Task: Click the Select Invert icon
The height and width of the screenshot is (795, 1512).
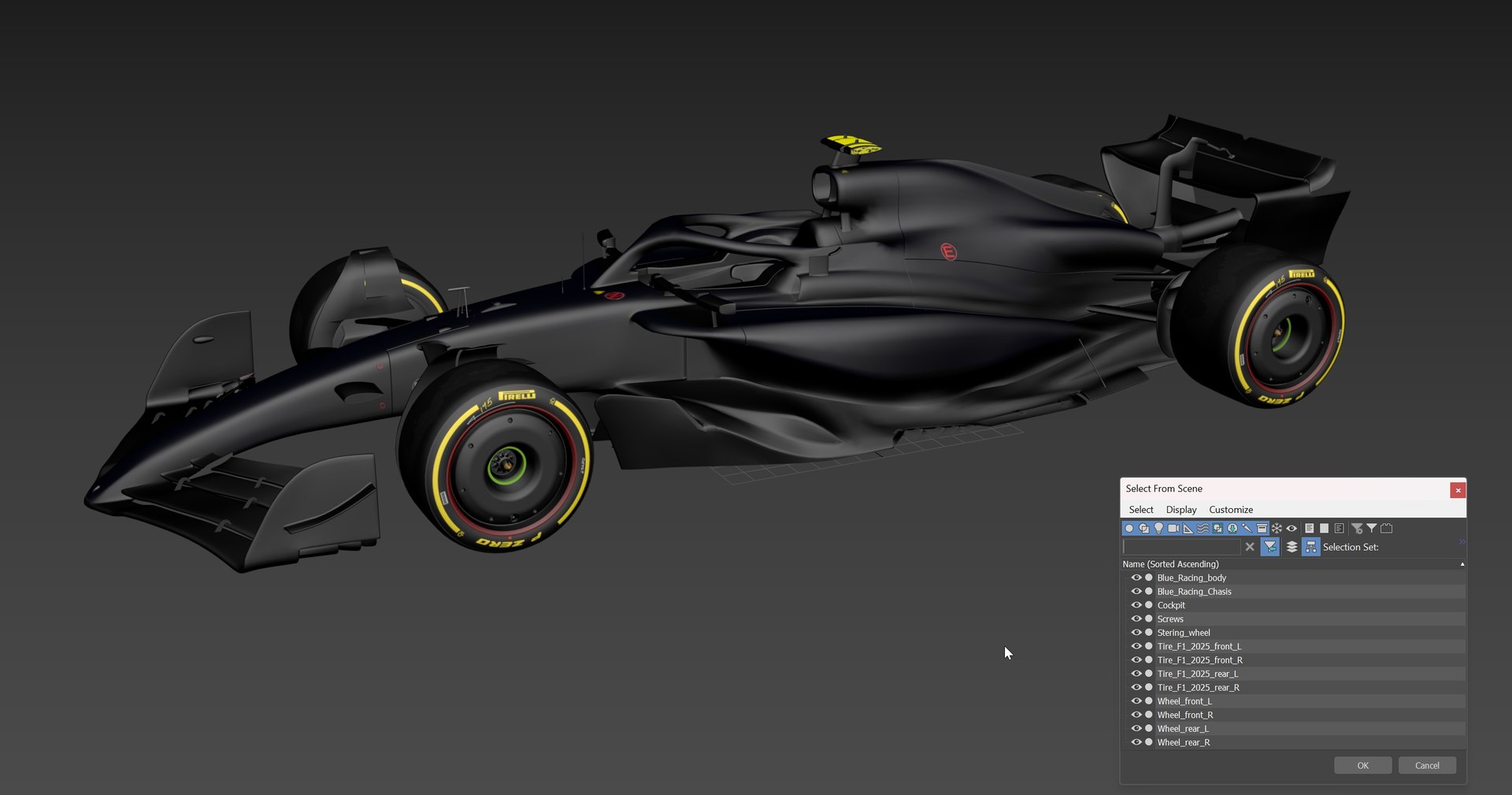Action: coord(1339,529)
